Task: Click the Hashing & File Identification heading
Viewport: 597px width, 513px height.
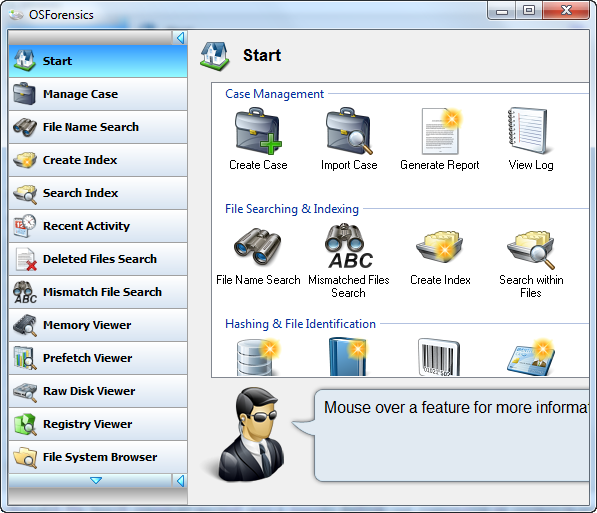Action: pos(300,324)
